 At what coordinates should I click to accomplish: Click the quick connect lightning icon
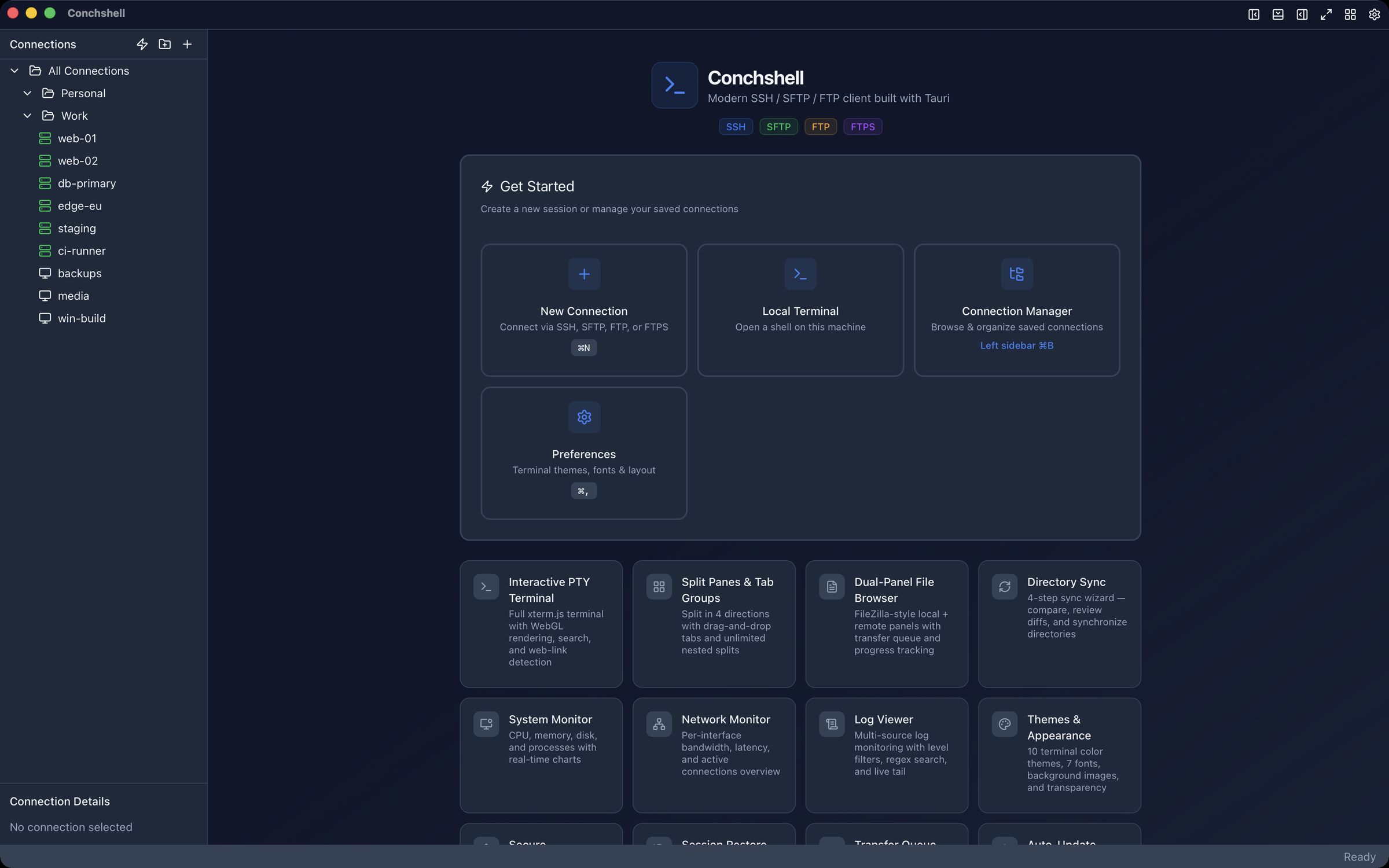(x=142, y=44)
